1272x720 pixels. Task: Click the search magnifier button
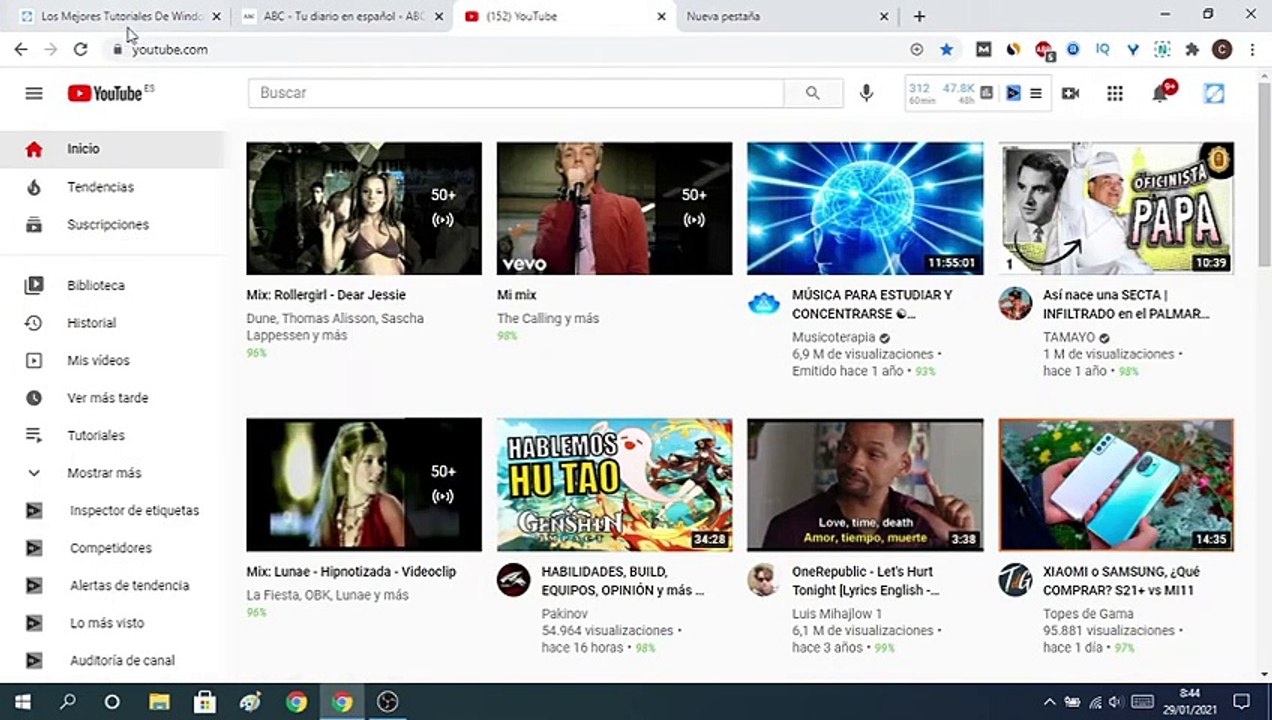click(x=812, y=93)
